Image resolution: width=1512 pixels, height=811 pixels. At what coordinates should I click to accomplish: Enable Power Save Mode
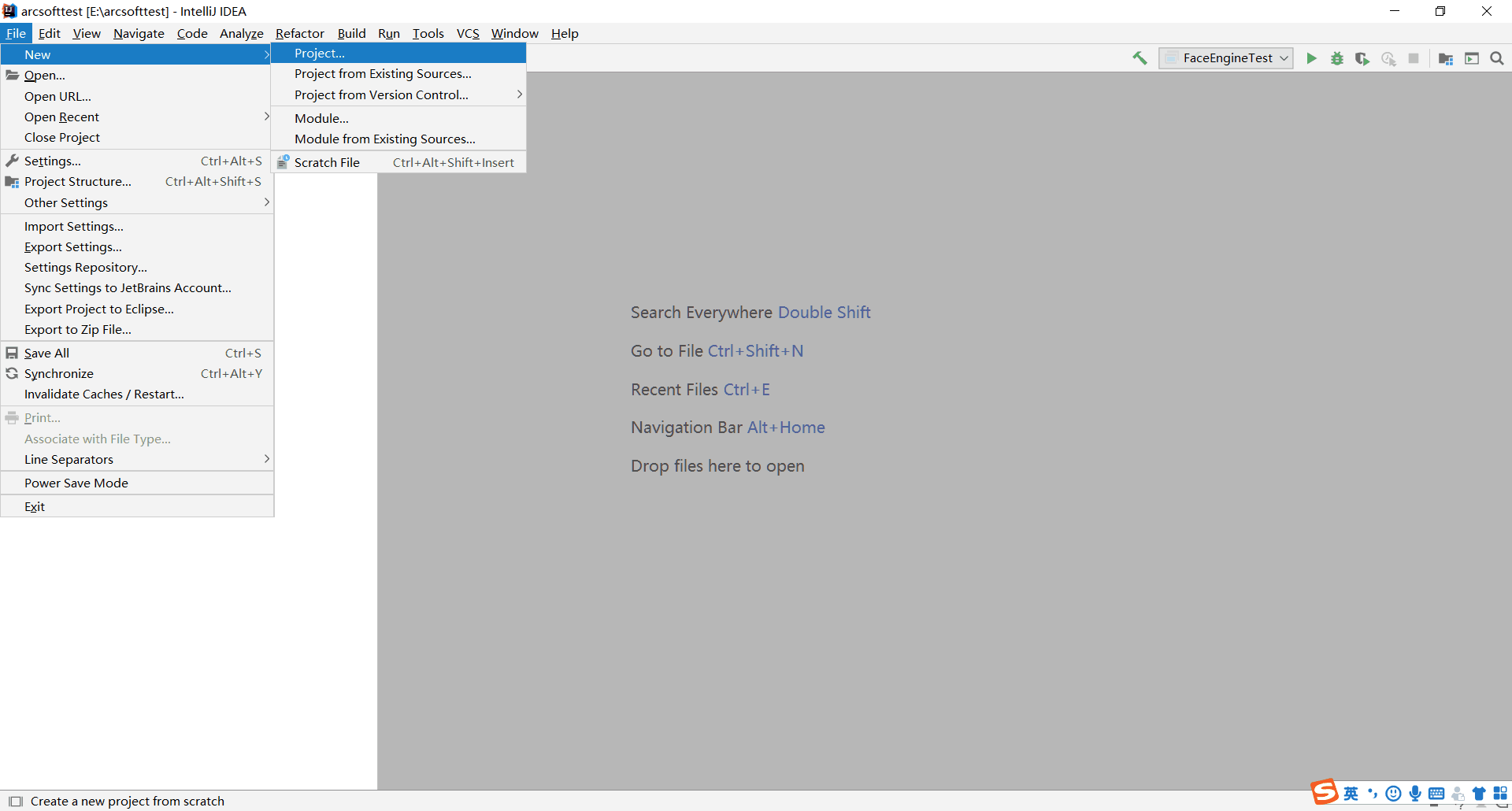click(76, 483)
